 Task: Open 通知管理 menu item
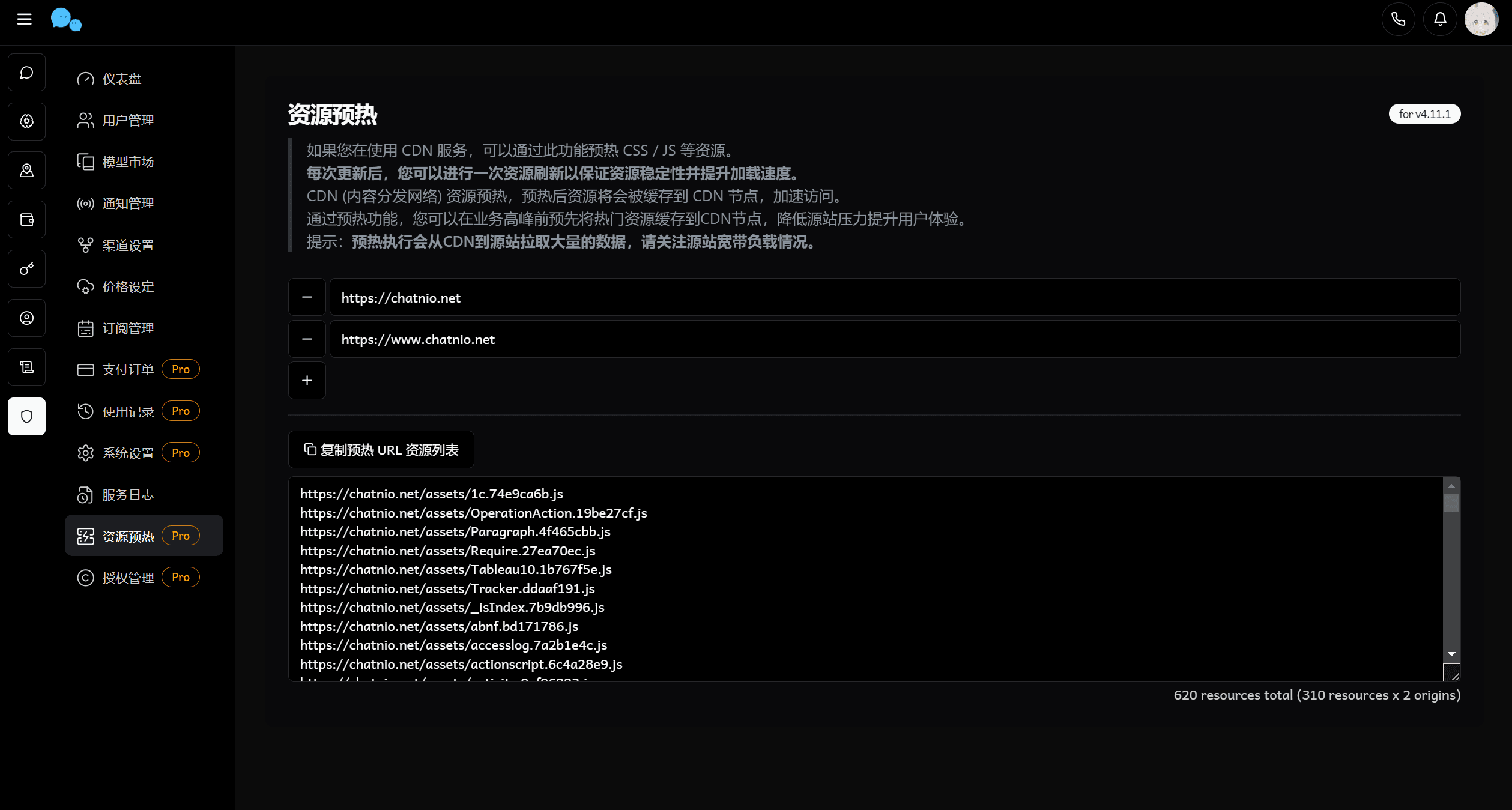144,204
